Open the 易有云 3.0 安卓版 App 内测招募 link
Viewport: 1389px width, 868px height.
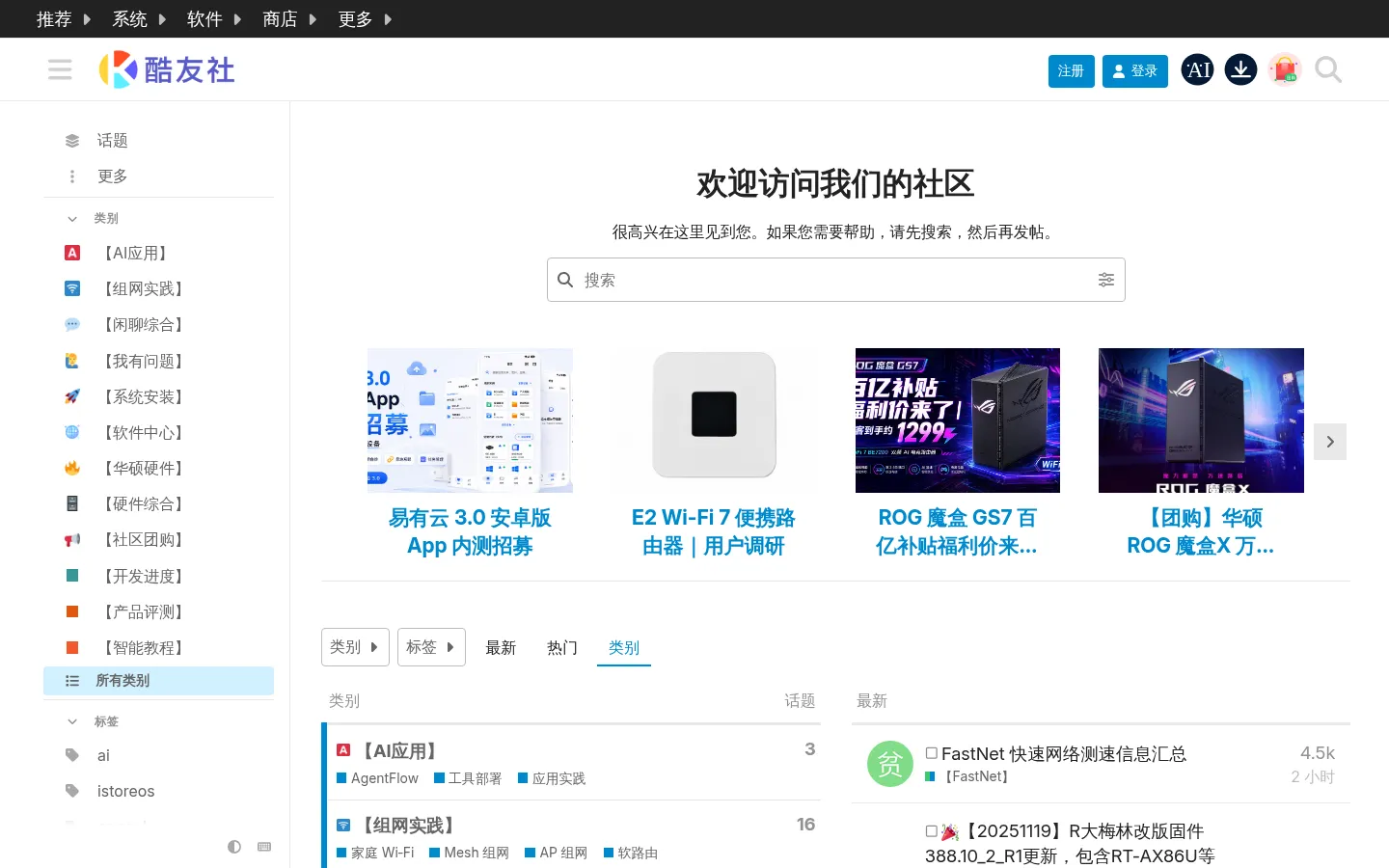[470, 532]
